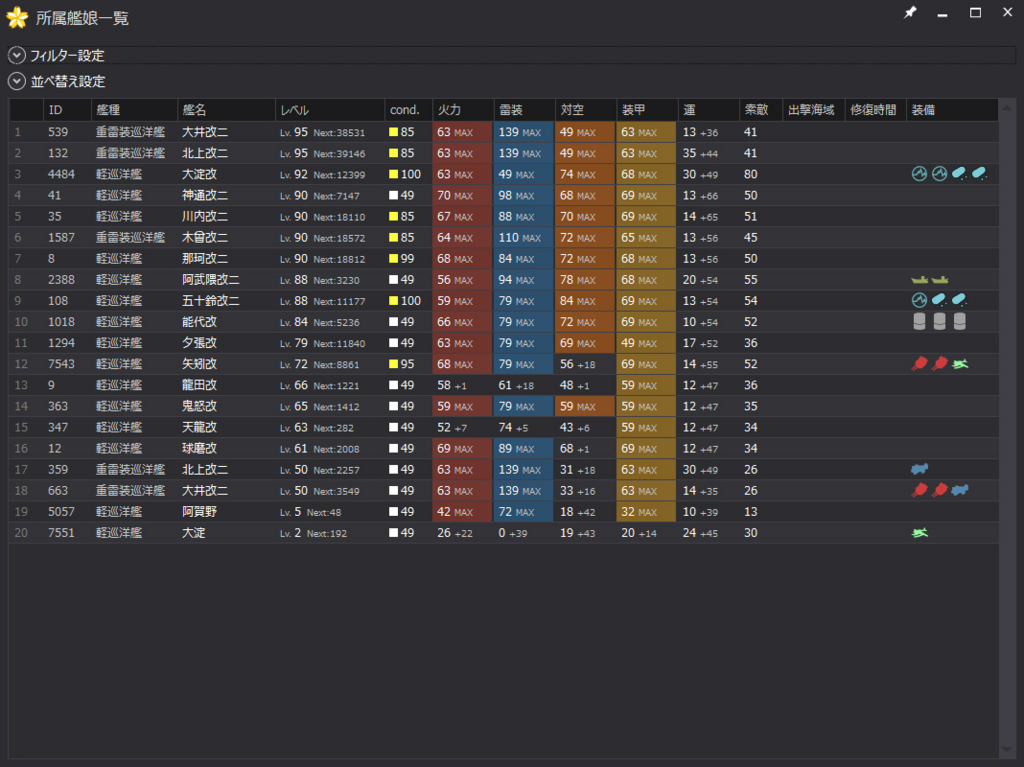
Task: Click white cond marker in 神通改二 row
Action: [393, 195]
